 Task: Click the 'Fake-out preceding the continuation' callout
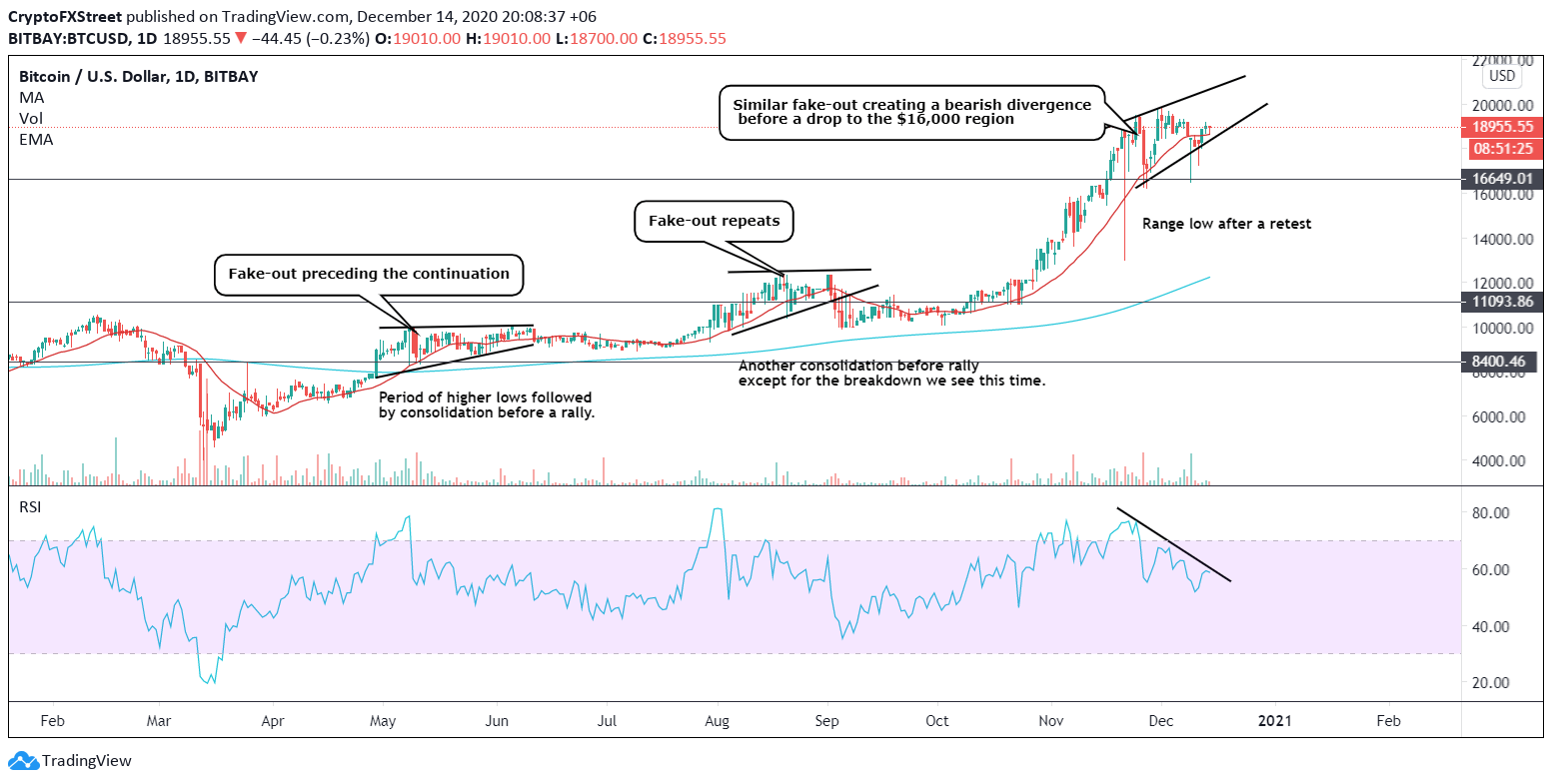point(369,274)
